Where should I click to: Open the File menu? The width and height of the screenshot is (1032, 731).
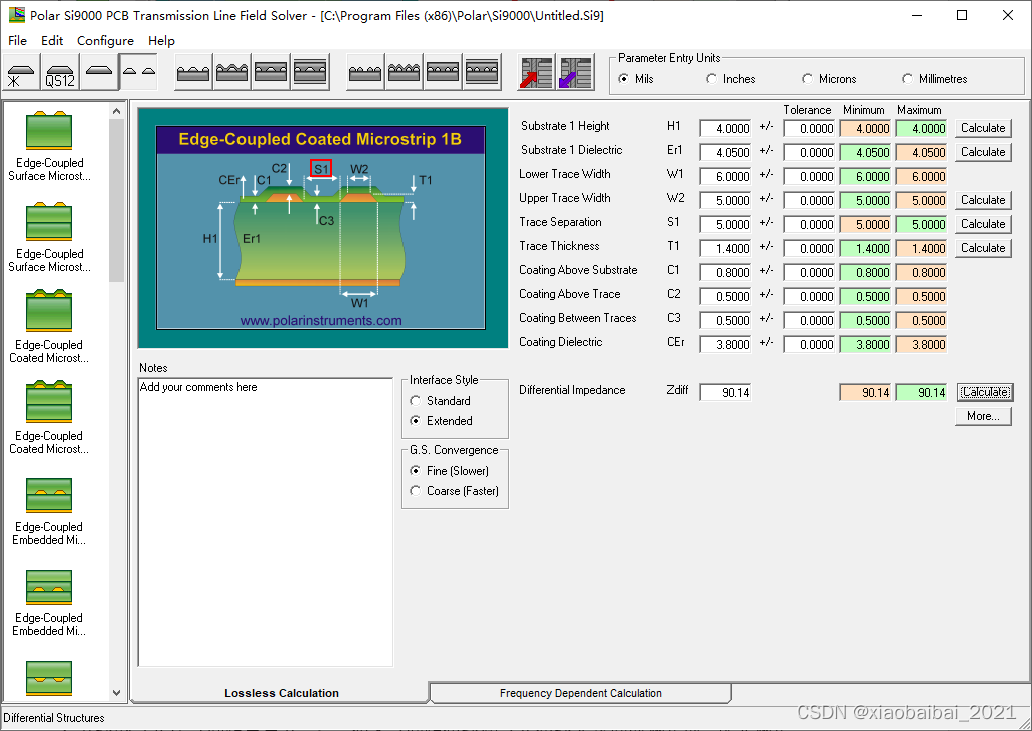(17, 41)
